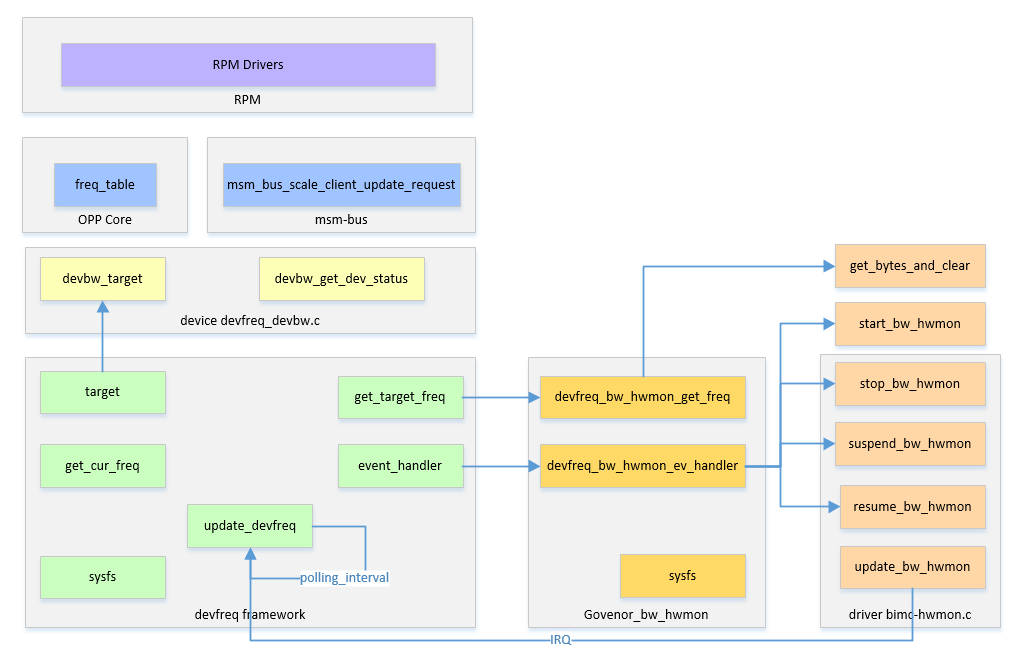The height and width of the screenshot is (658, 1020).
Task: Click the devfreq_bw_hwmon_get_freq node
Action: [642, 397]
